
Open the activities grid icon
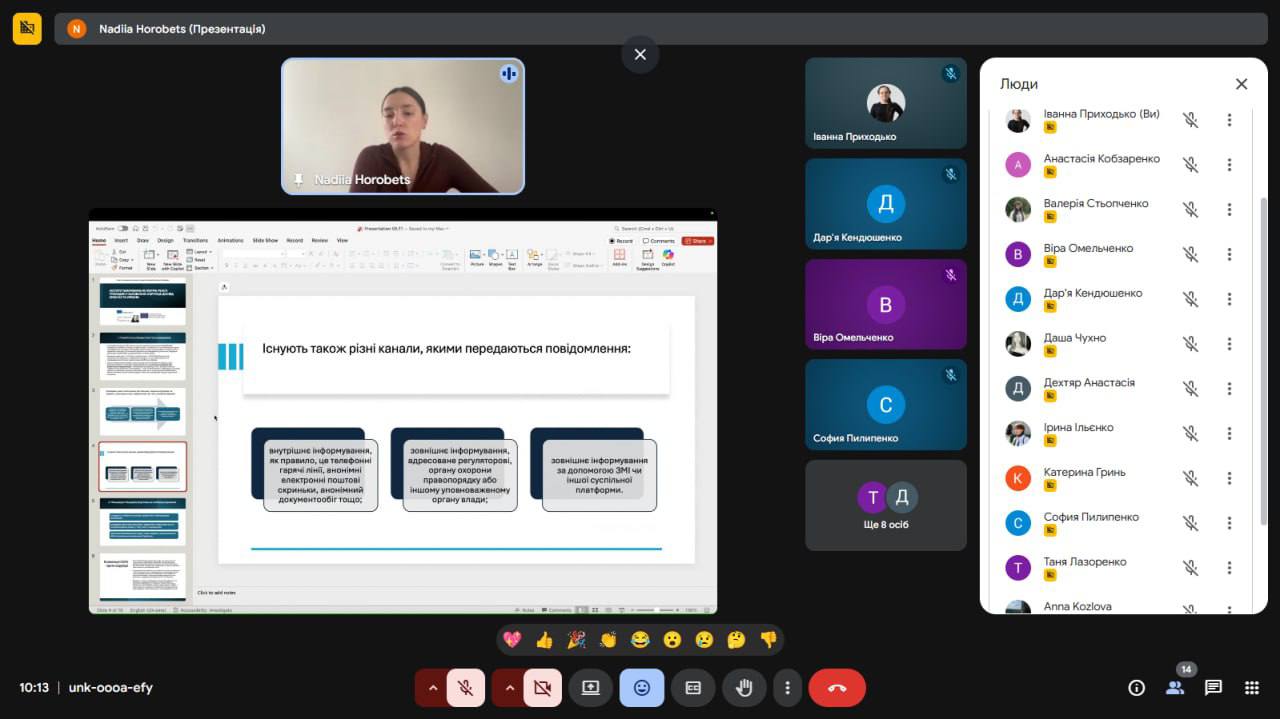click(1251, 688)
